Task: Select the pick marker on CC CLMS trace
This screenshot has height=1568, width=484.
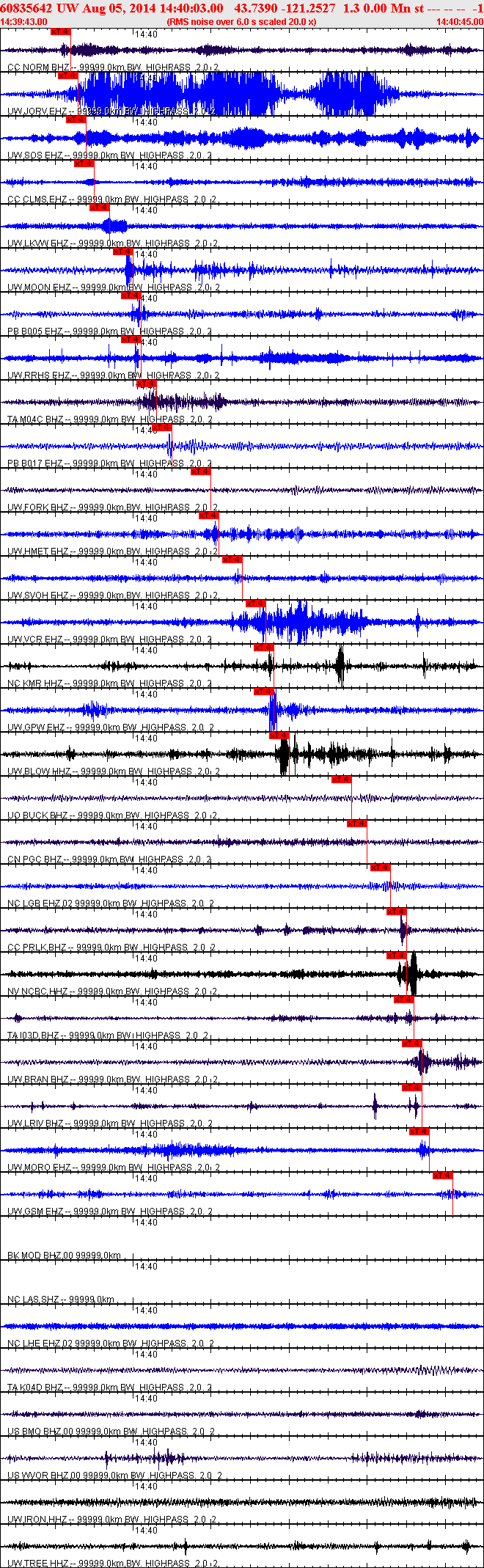Action: tap(84, 164)
